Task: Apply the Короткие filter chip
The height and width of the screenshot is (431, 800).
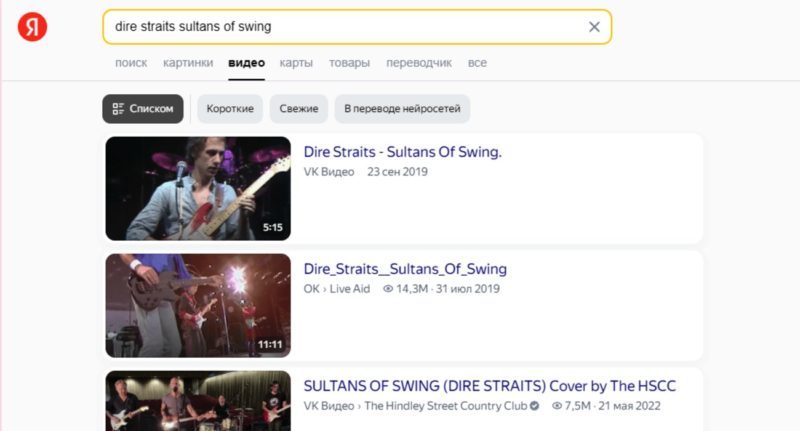Action: 230,109
